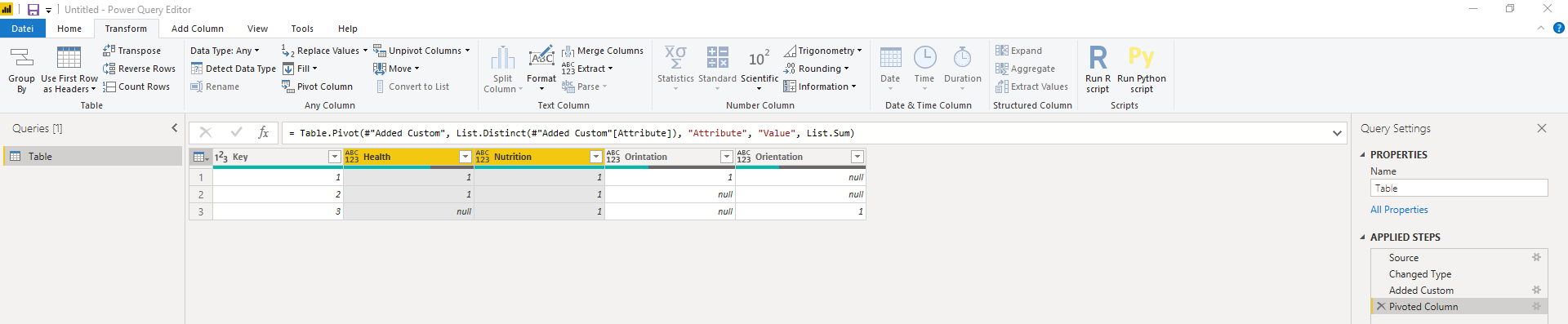Collapse the ribbon using the caret
1568x324 pixels.
click(1541, 28)
